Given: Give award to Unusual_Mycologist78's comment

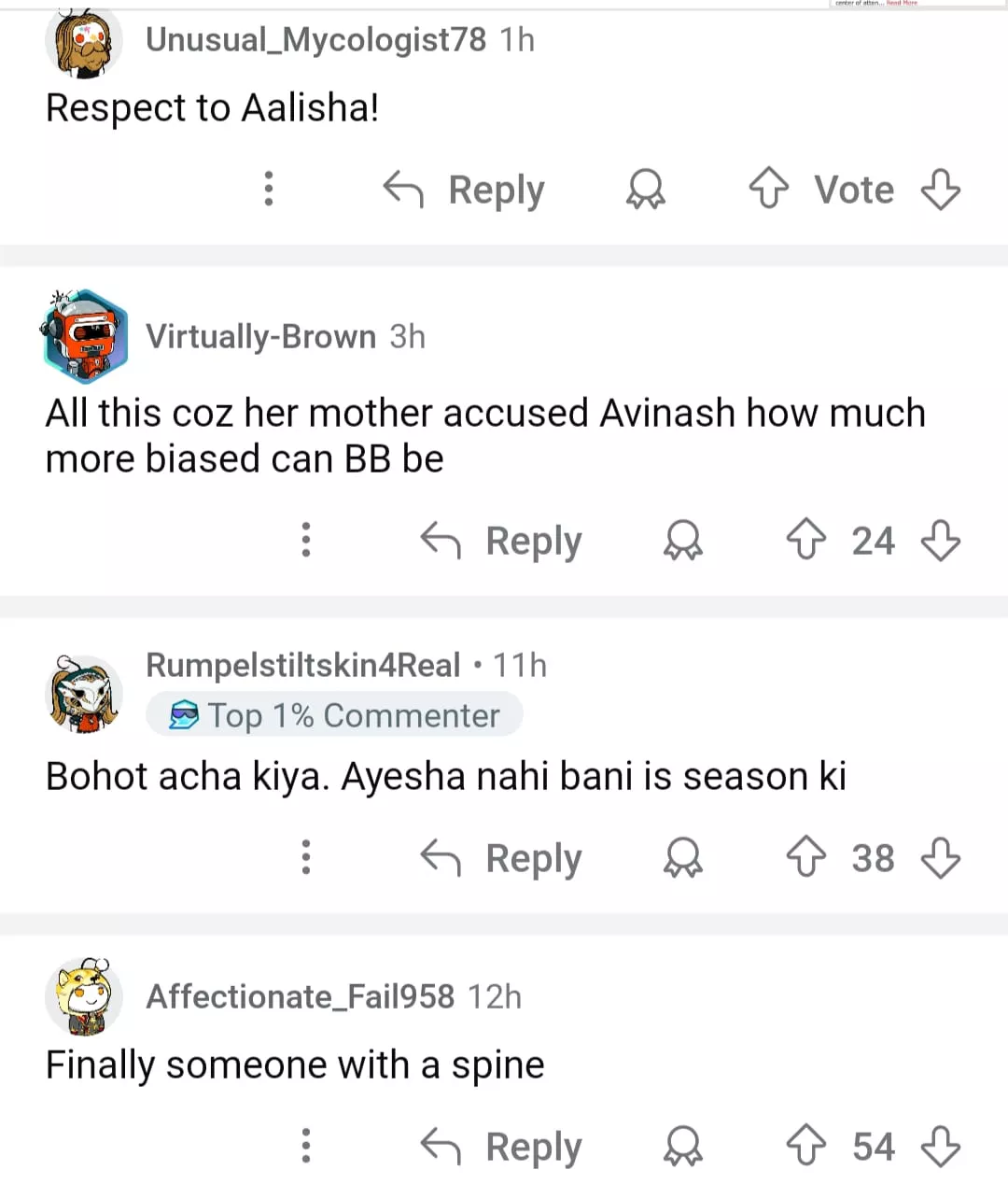Looking at the screenshot, I should coord(645,189).
